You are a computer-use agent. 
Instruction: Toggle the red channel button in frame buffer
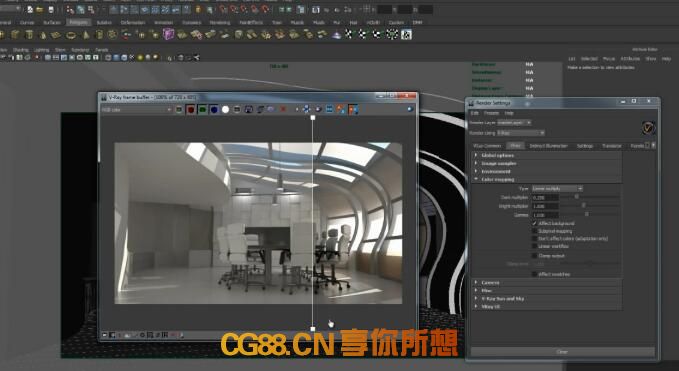coord(191,110)
